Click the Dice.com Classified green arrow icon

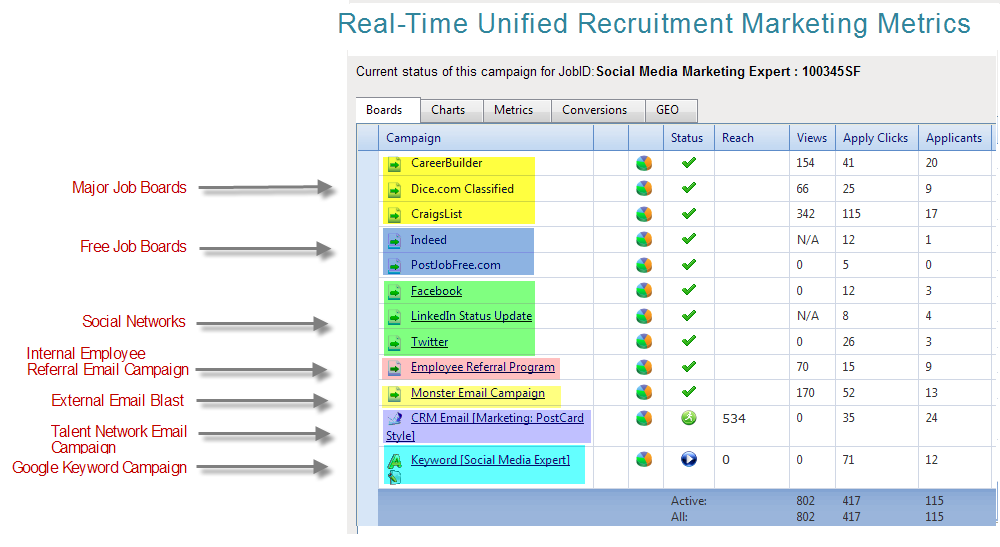(x=395, y=190)
